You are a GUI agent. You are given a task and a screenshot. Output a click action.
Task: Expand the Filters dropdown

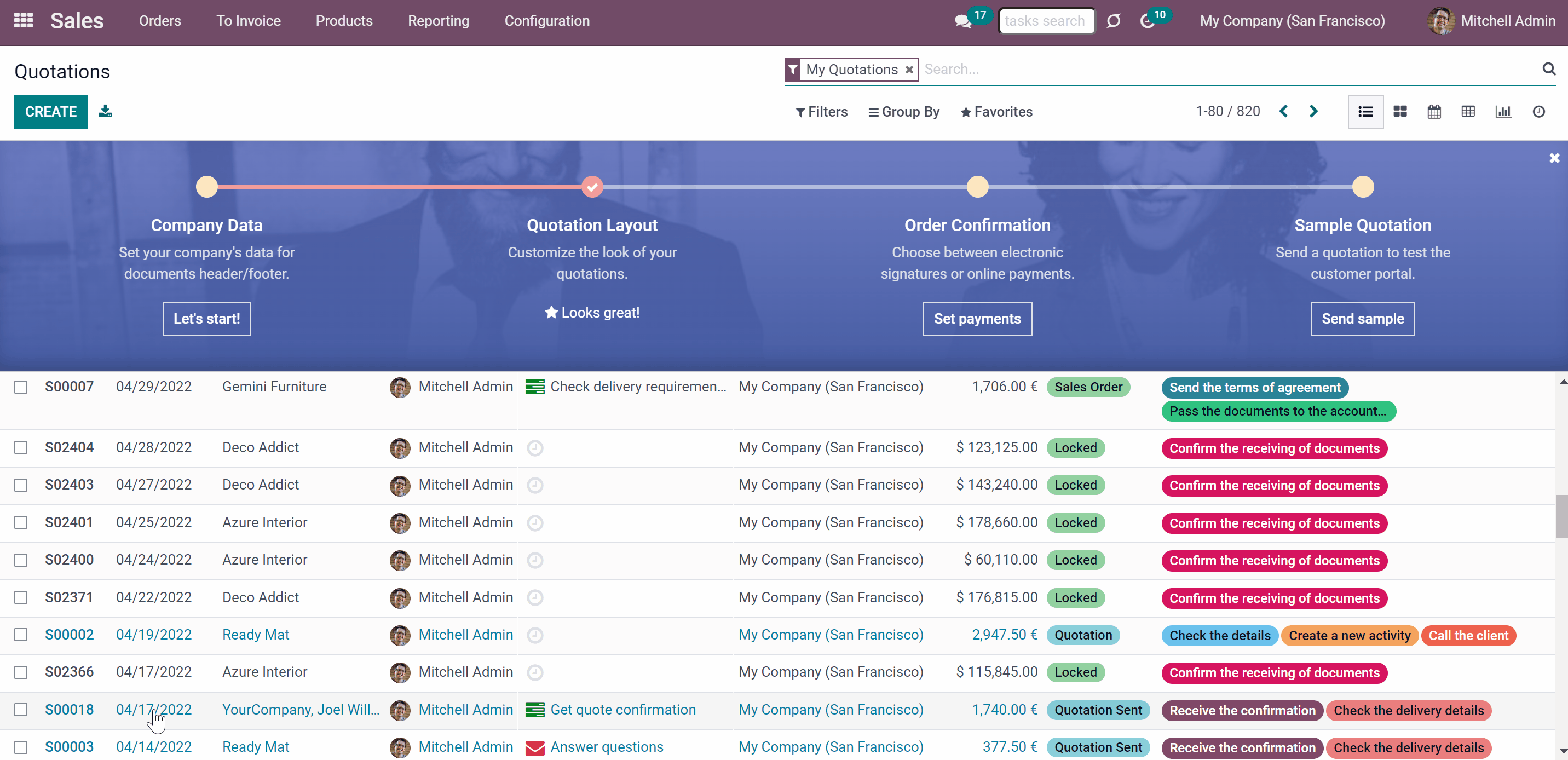click(822, 112)
